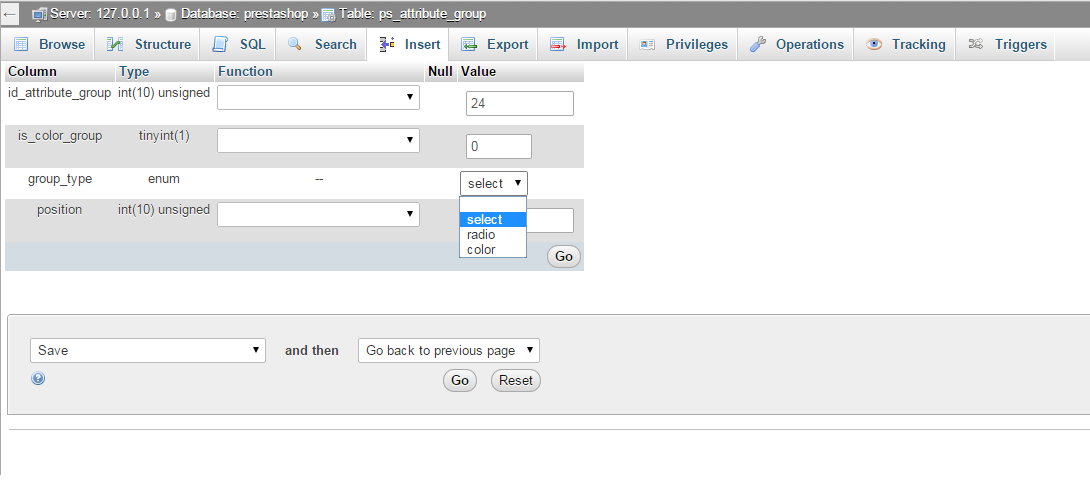This screenshot has height=500, width=1090.
Task: Click the Insert tab icon
Action: 387,44
